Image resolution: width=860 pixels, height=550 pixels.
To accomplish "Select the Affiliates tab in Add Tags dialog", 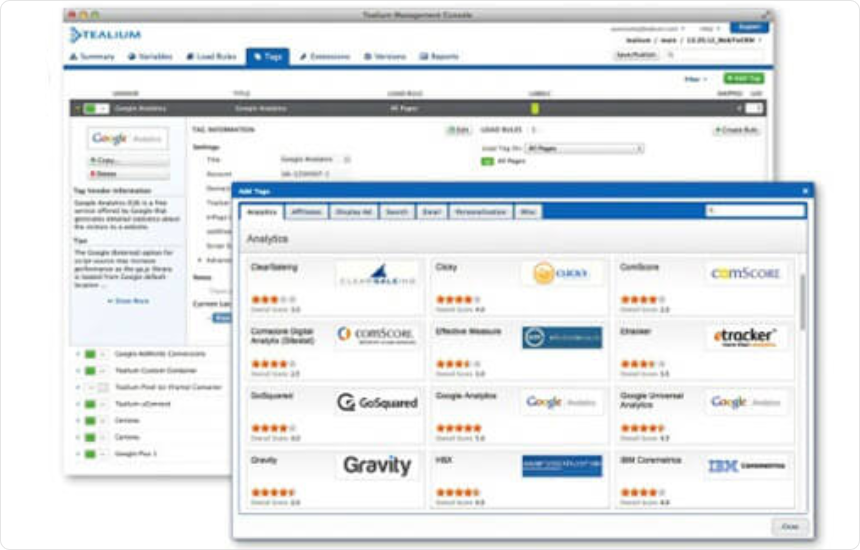I will pos(307,212).
